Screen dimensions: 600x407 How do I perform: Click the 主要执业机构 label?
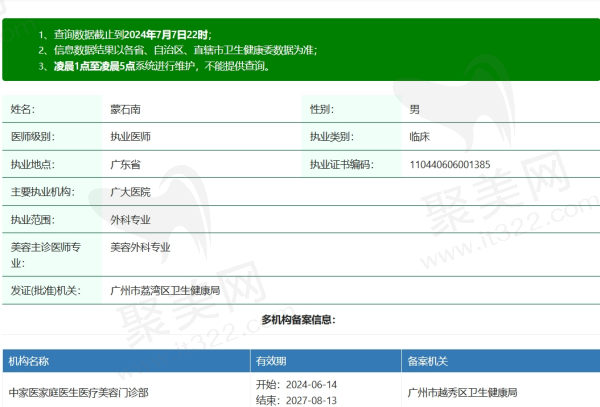(42, 192)
